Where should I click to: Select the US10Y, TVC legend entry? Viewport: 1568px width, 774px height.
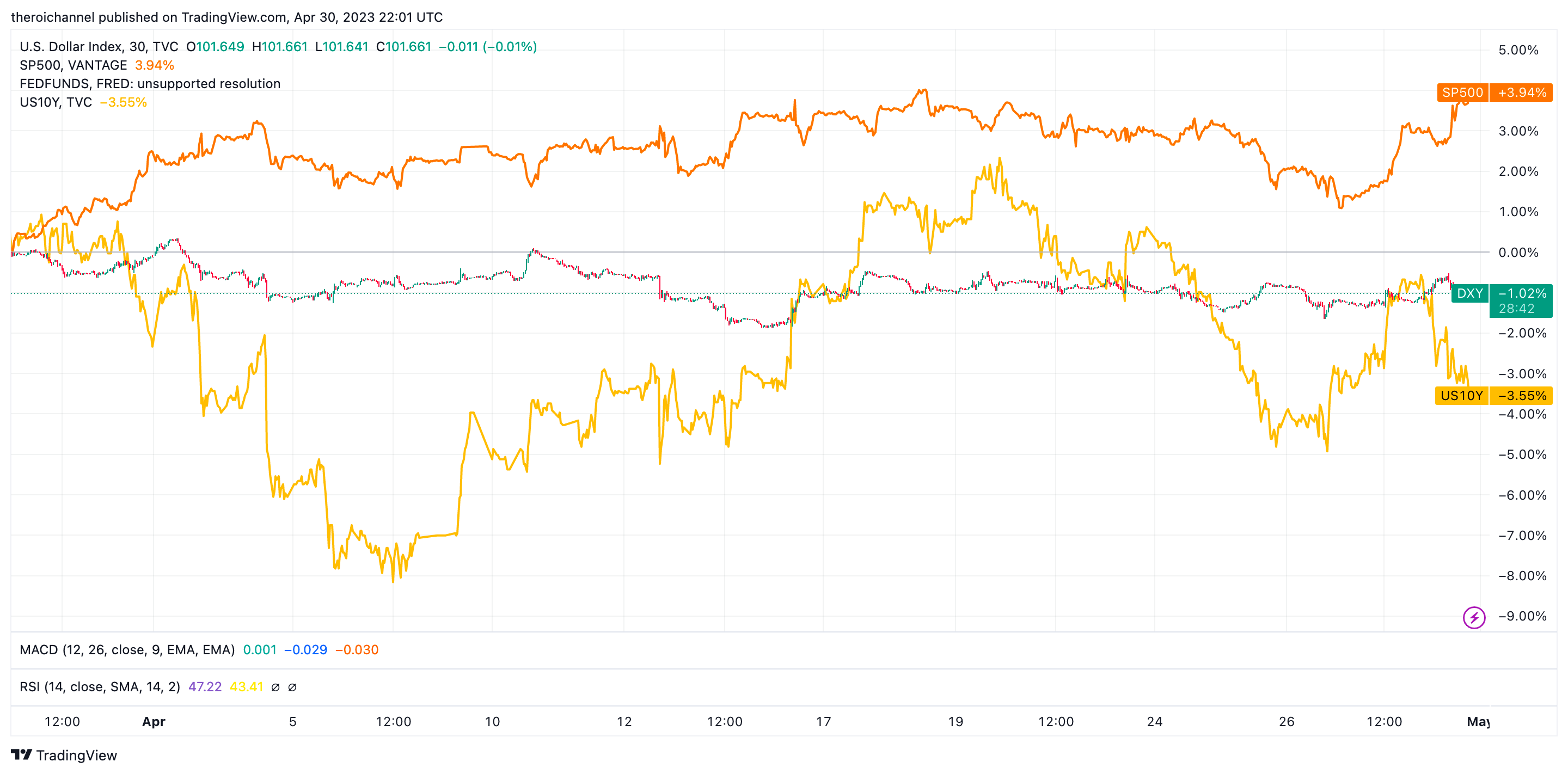click(x=56, y=102)
